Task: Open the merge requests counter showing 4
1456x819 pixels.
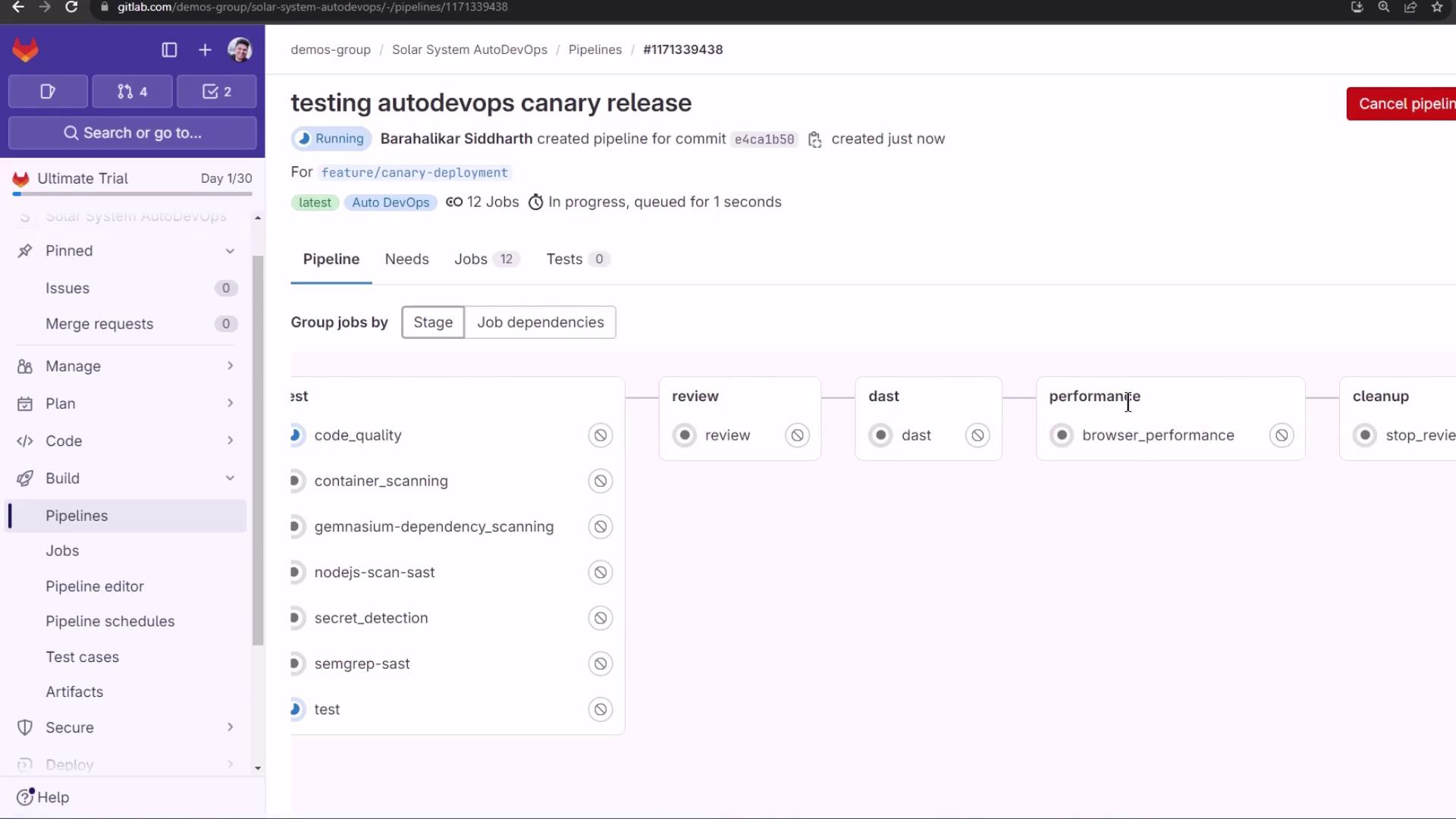Action: pyautogui.click(x=132, y=92)
